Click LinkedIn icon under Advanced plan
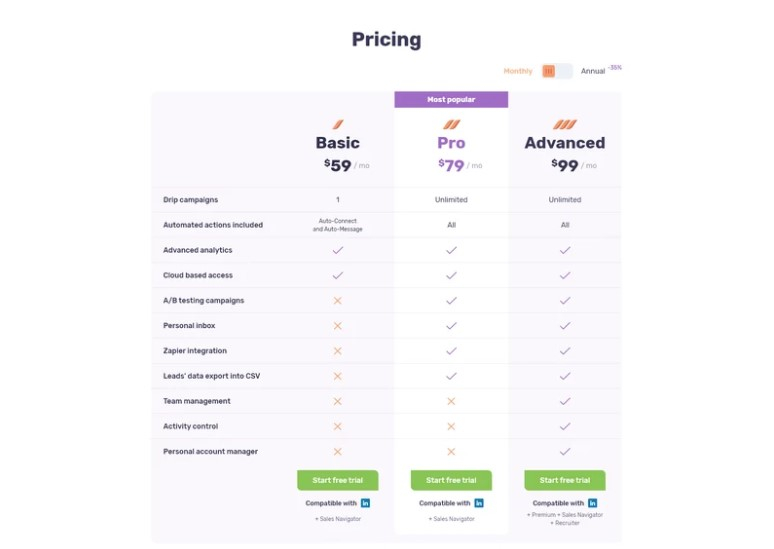Viewport: 774px width, 549px height. 593,503
